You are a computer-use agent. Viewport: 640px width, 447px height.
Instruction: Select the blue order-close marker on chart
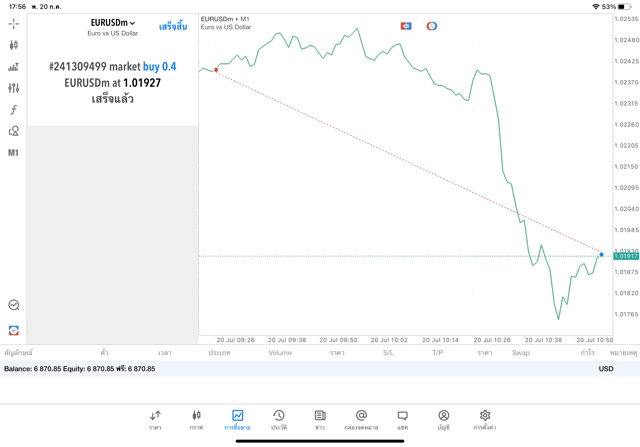[601, 254]
